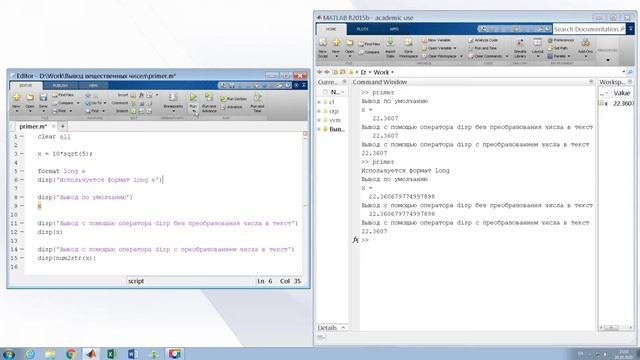Switch to VIEW tab in Editor
640x360 pixels.
coord(93,86)
